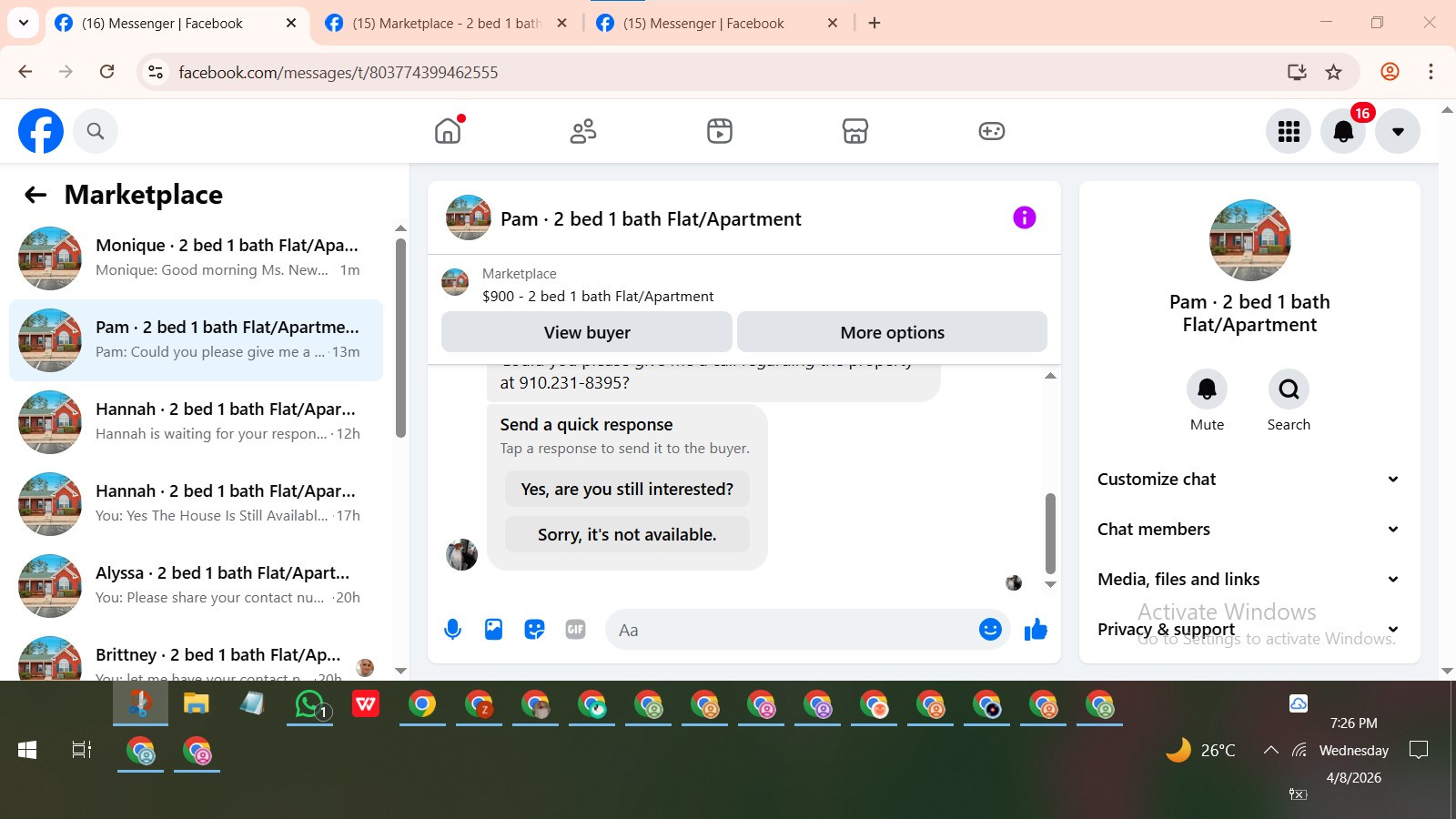Open the account dropdown arrow
Viewport: 1456px width, 819px height.
click(x=1398, y=132)
